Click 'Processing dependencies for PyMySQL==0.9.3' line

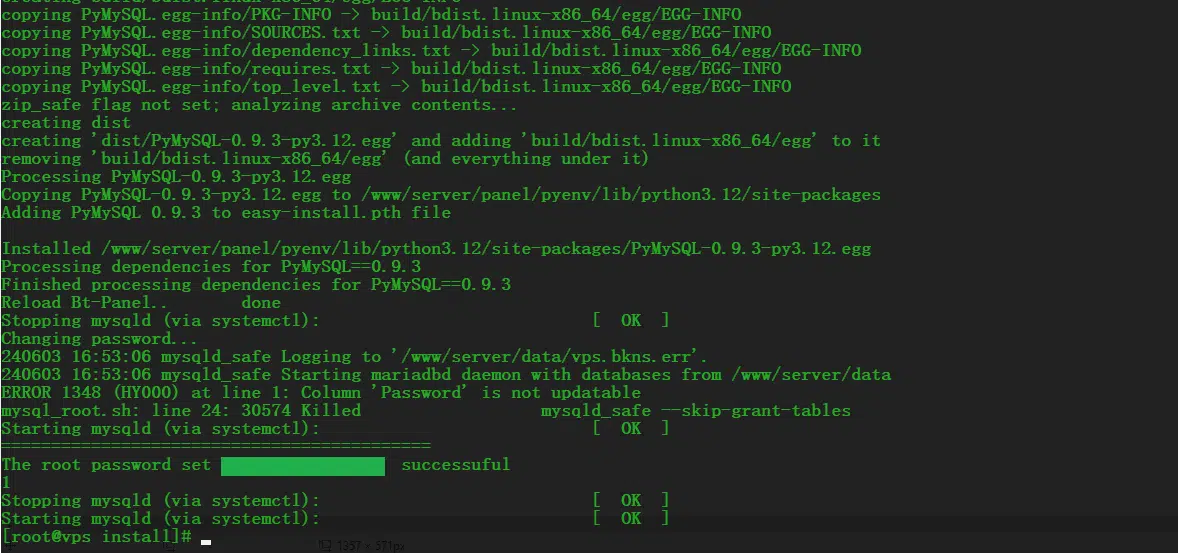pos(211,267)
